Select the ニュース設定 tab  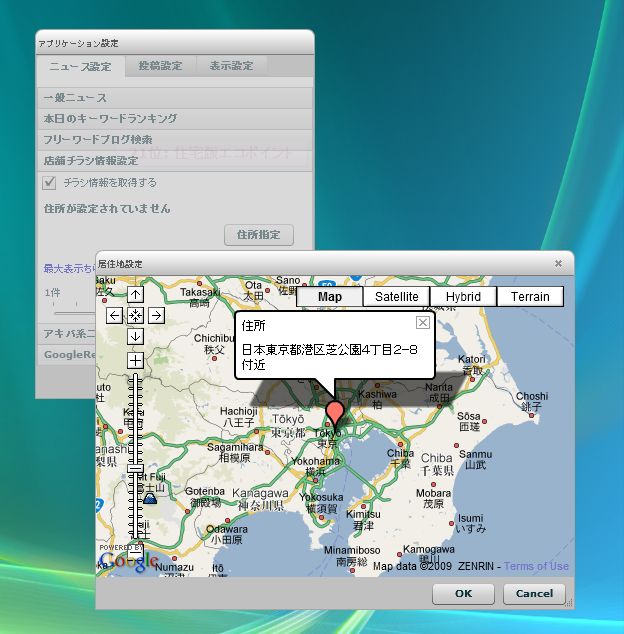[80, 66]
